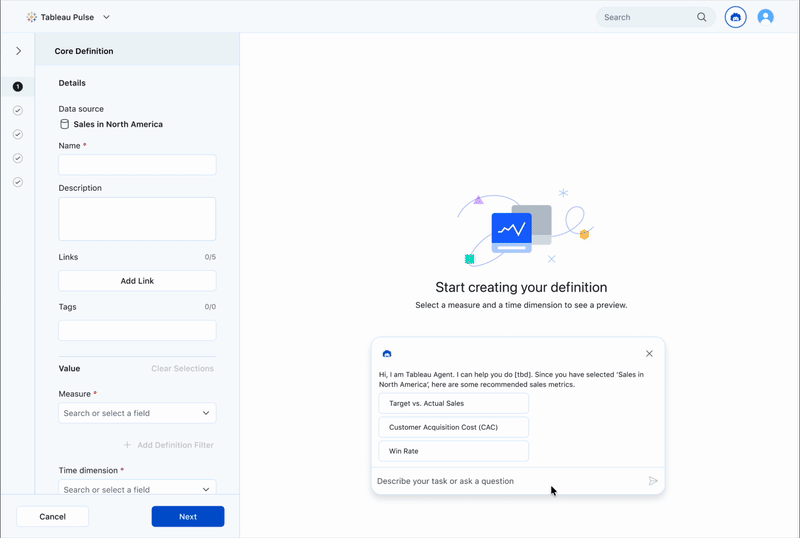This screenshot has width=800, height=538.
Task: Select the third step checkmark circle
Action: [x=18, y=134]
